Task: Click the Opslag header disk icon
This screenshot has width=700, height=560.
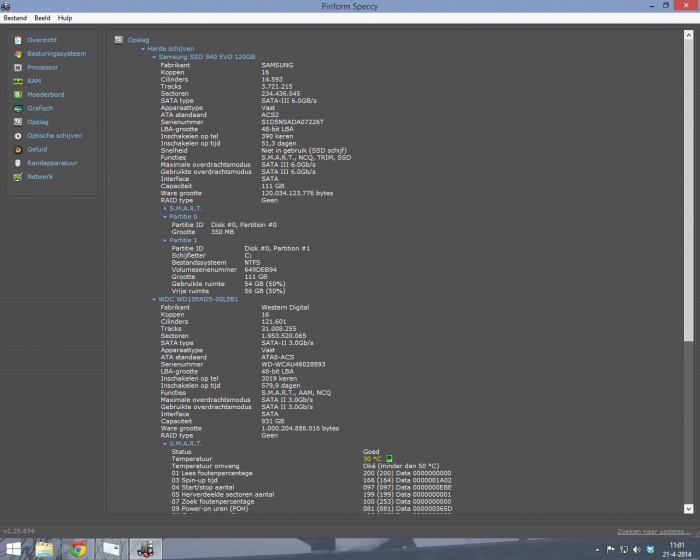Action: pos(118,40)
